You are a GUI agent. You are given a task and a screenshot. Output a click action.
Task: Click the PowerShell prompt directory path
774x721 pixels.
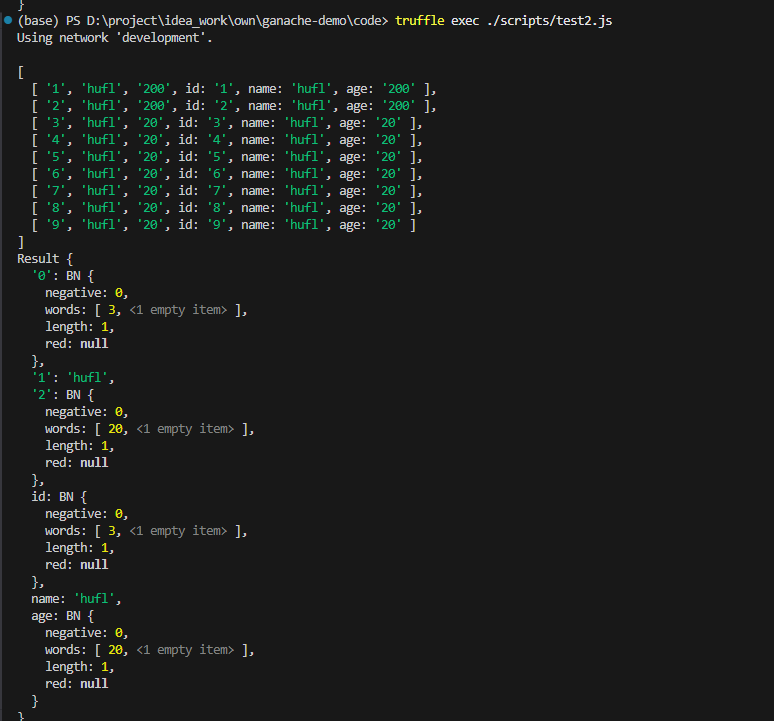[240, 20]
